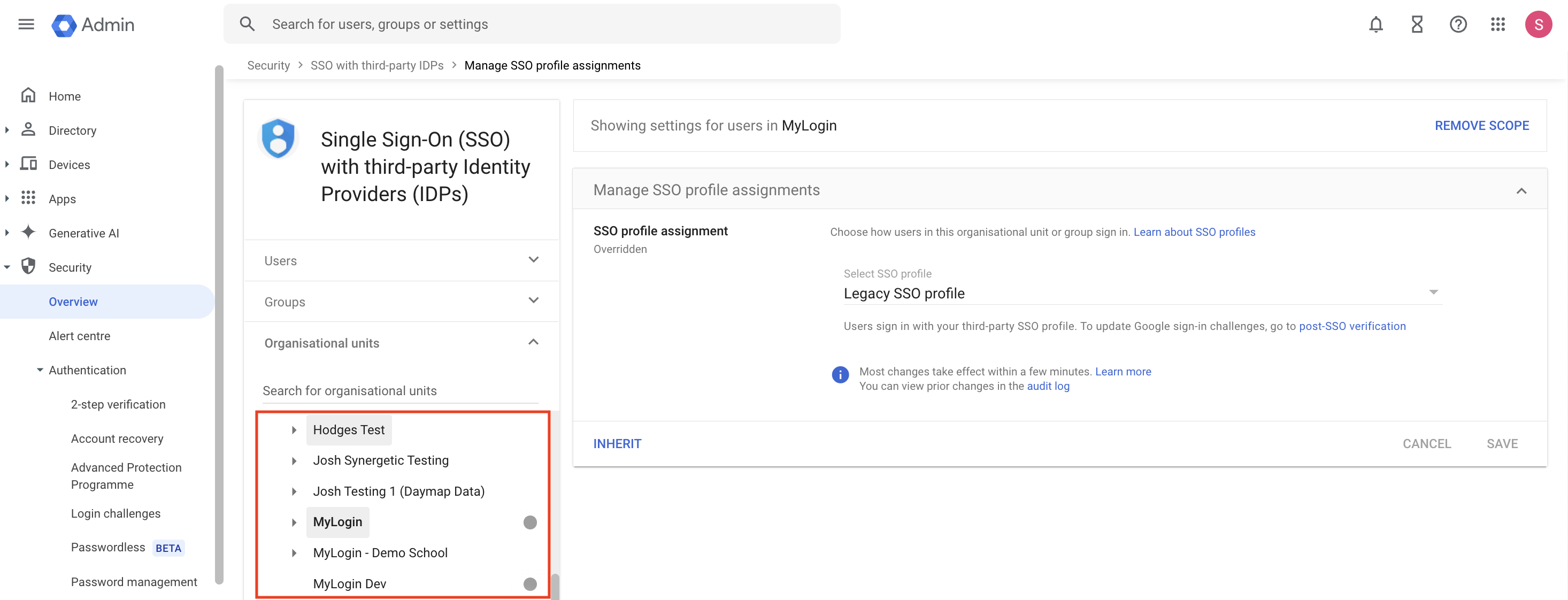The image size is (1568, 600).
Task: Click Security in the breadcrumb
Action: [x=268, y=65]
